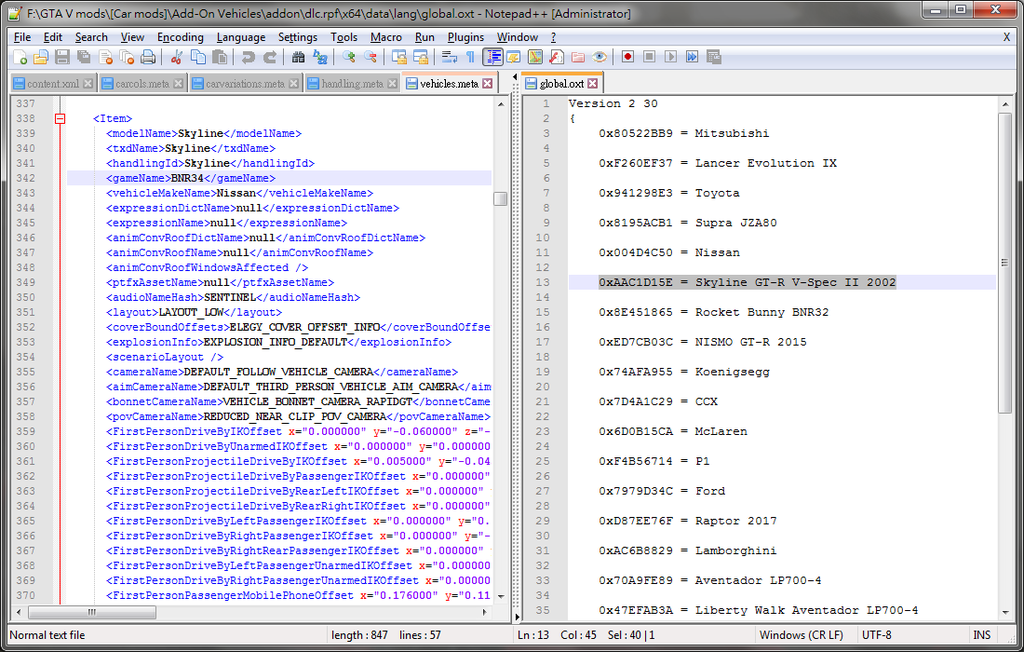
Task: Open the Window menu
Action: (x=517, y=37)
